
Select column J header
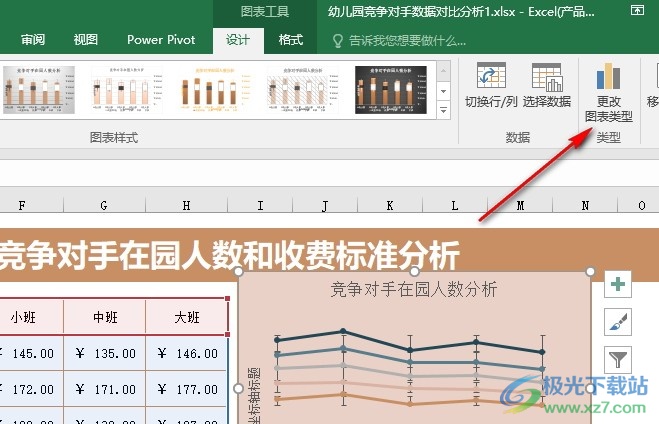click(x=325, y=205)
